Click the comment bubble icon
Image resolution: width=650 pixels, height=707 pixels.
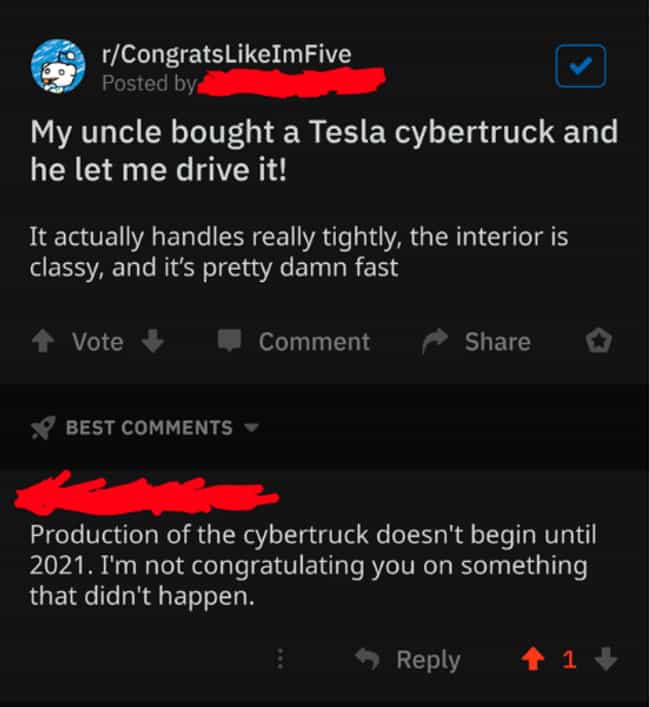point(229,340)
